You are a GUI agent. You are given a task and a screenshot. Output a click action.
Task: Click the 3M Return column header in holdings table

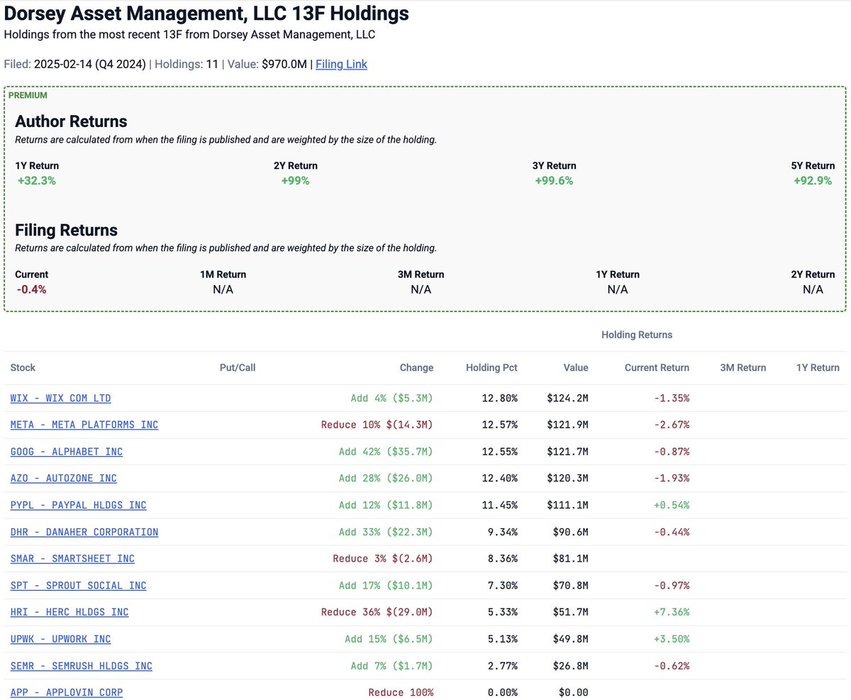coord(743,367)
